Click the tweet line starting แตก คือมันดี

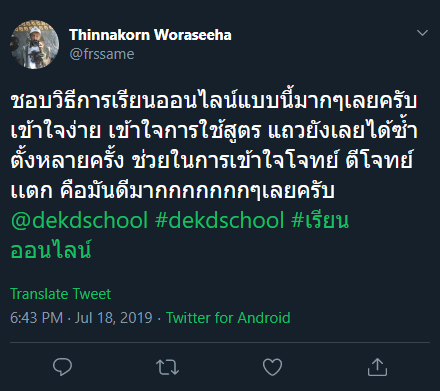[172, 190]
